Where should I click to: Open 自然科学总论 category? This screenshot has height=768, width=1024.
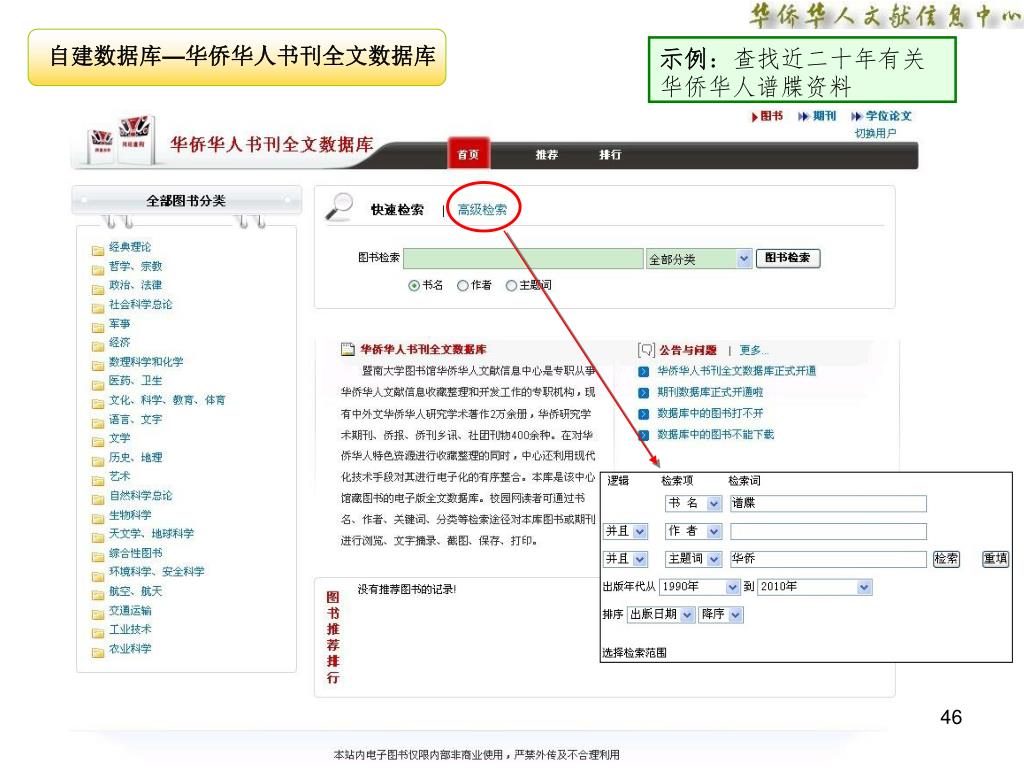140,496
